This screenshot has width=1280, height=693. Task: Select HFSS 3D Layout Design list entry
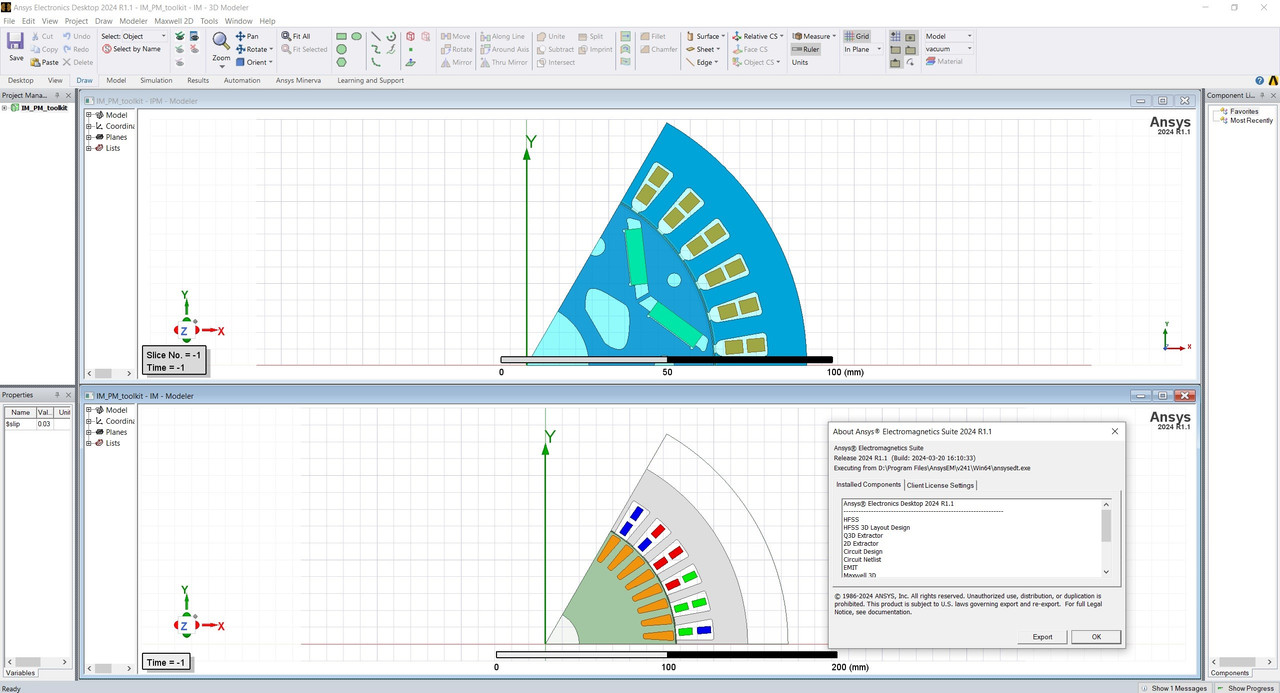pyautogui.click(x=876, y=528)
